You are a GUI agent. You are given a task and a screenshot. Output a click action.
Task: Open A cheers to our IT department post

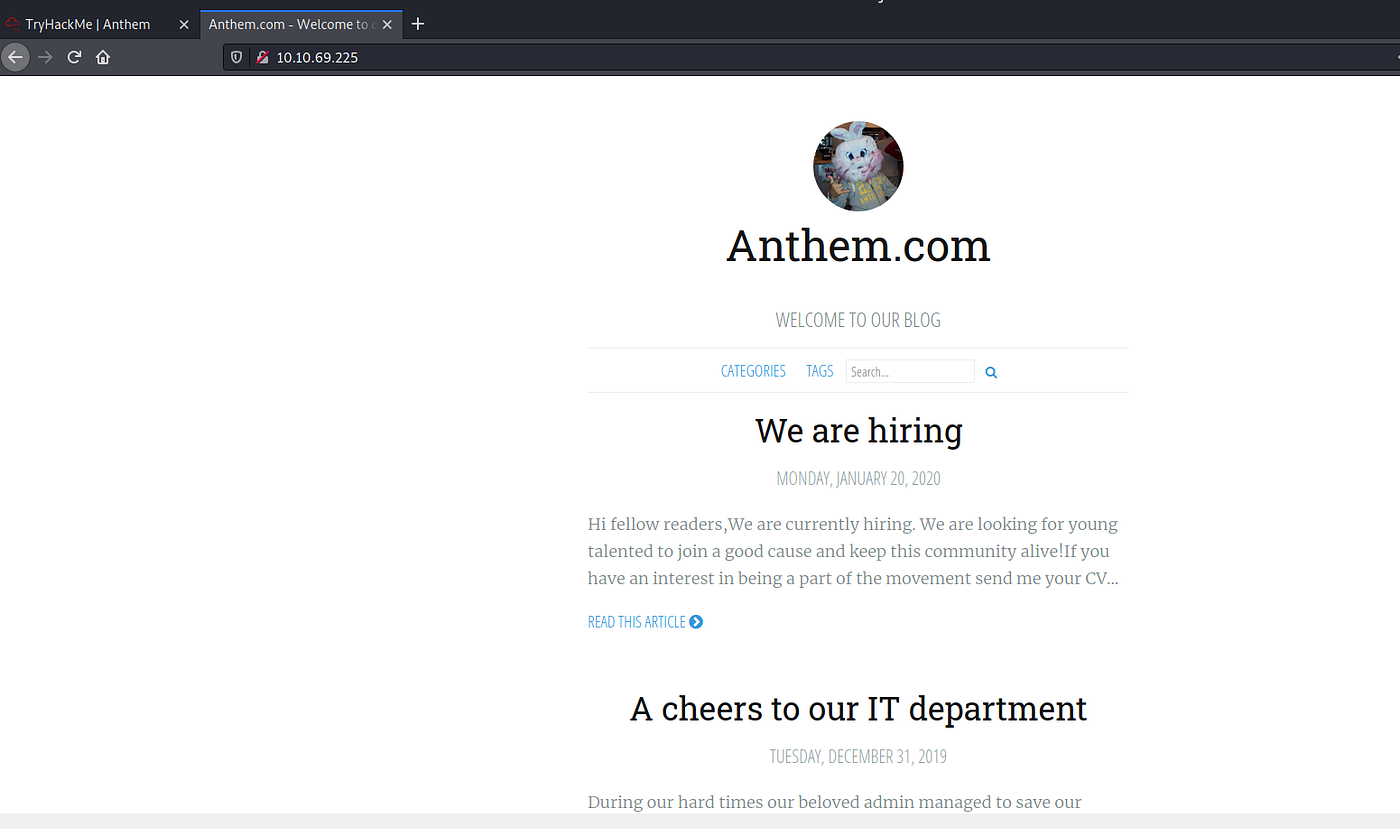858,709
